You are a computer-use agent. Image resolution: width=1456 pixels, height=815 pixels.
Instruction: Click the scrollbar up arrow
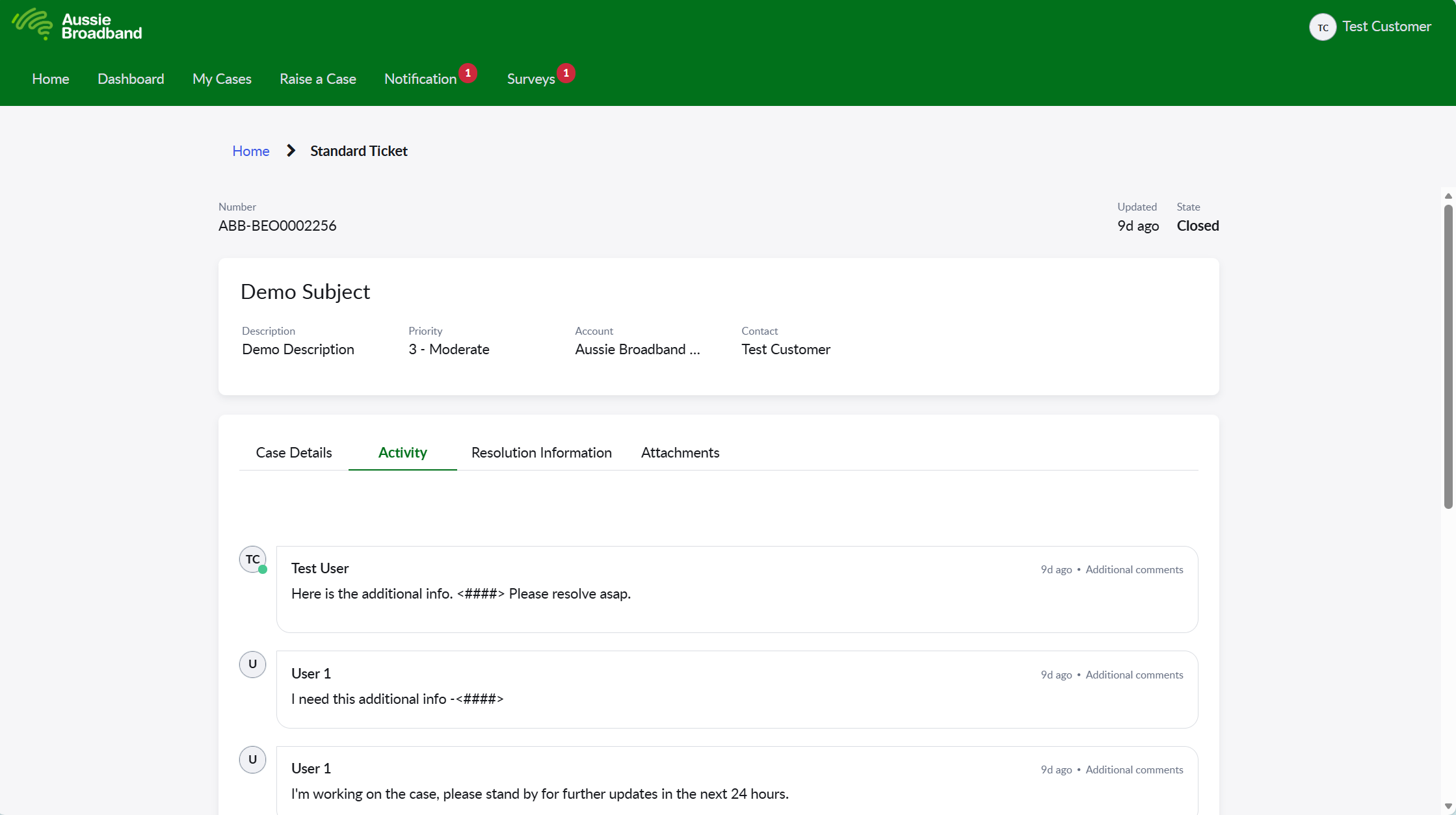pos(1448,196)
